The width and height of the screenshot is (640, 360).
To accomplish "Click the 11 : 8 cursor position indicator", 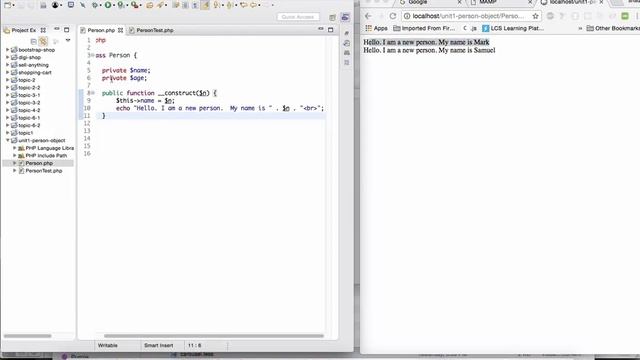I will [195, 345].
